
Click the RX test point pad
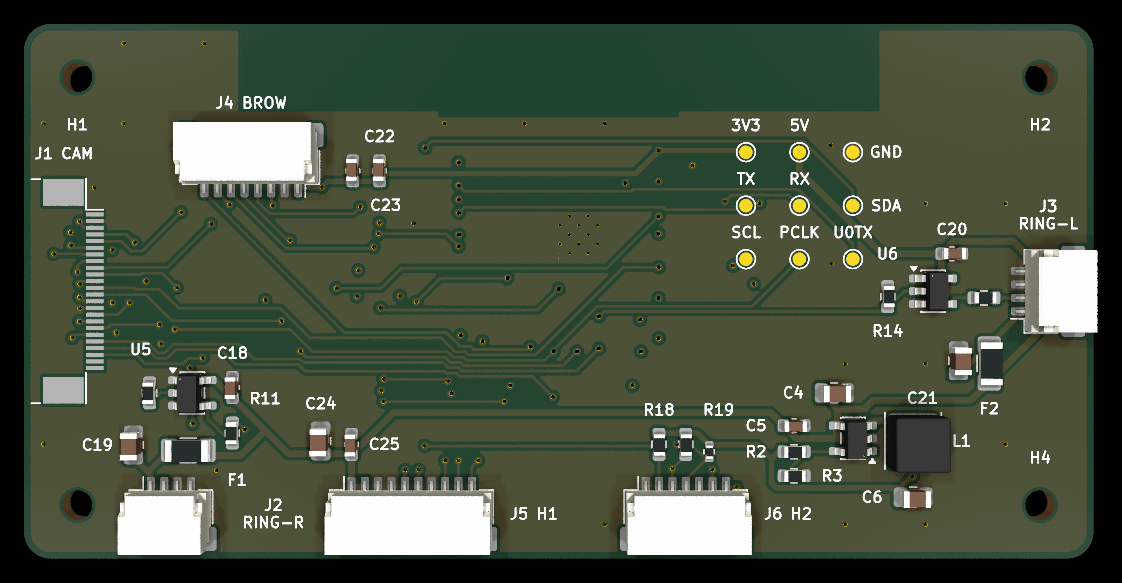click(799, 206)
